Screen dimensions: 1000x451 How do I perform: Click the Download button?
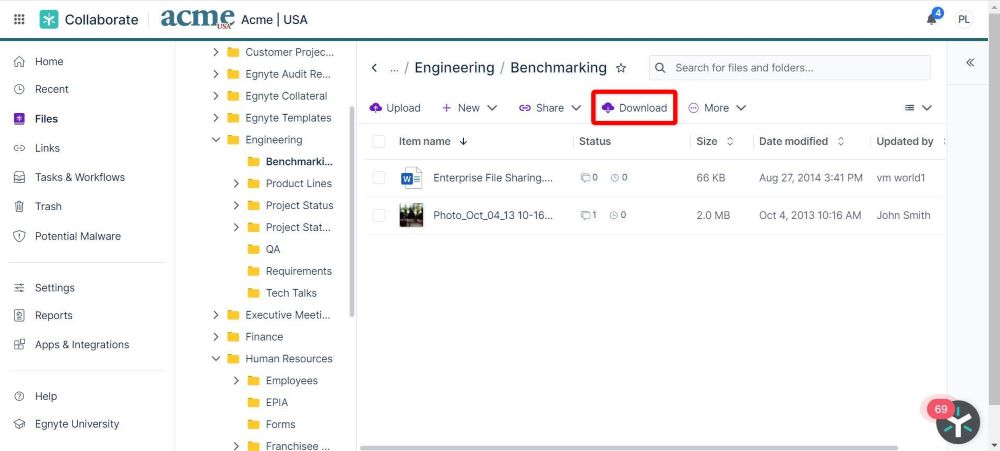(634, 108)
